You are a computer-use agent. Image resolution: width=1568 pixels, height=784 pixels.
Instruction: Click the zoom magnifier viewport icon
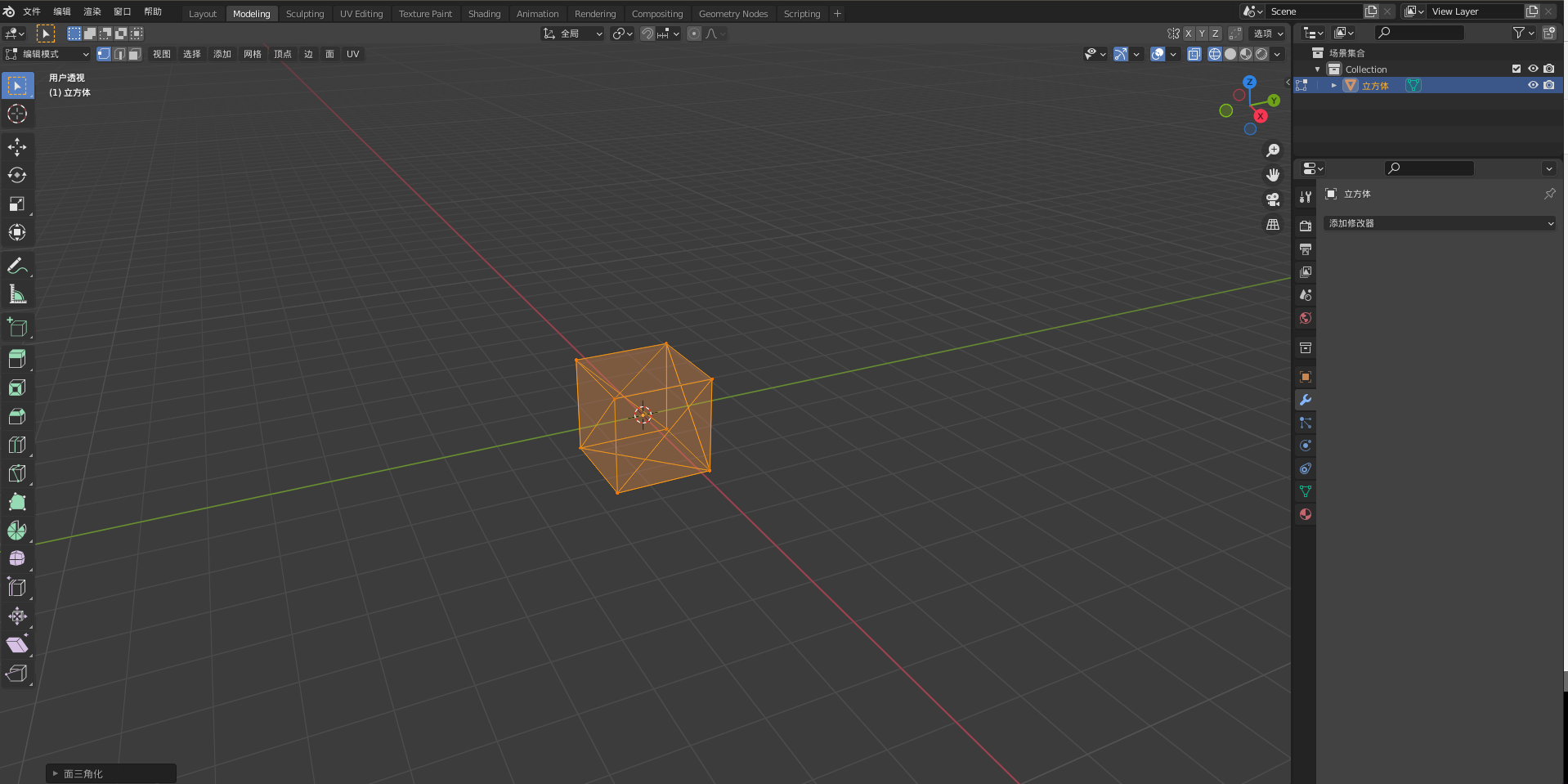click(x=1273, y=150)
